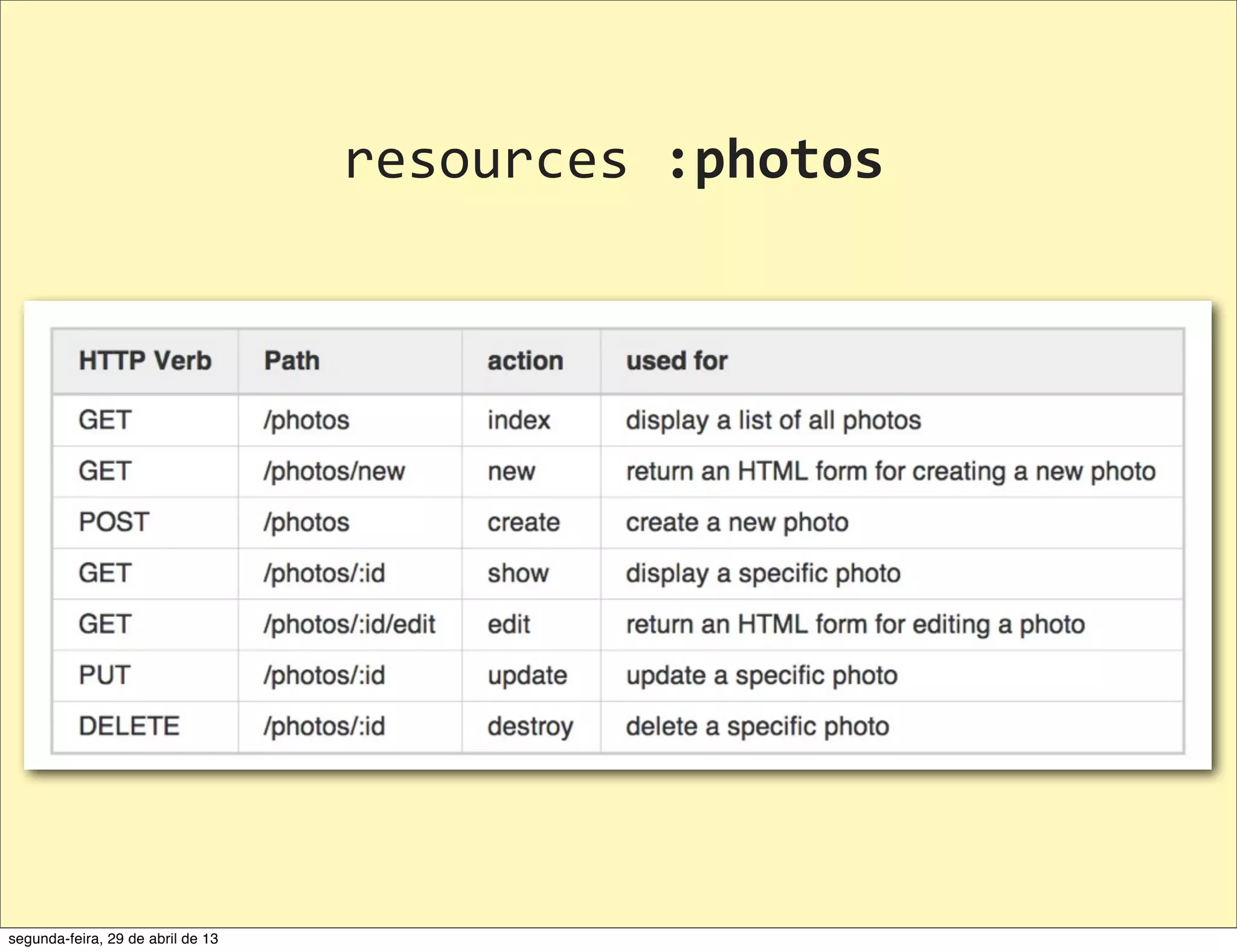The width and height of the screenshot is (1237, 952).
Task: Click the 'update a specific photo' description
Action: point(762,675)
